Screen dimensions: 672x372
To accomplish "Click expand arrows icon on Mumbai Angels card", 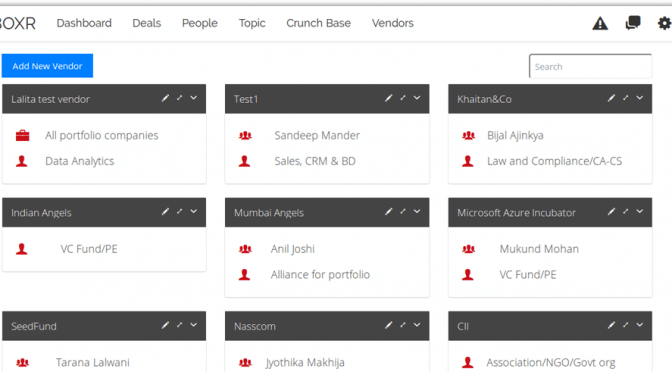I will pyautogui.click(x=403, y=212).
